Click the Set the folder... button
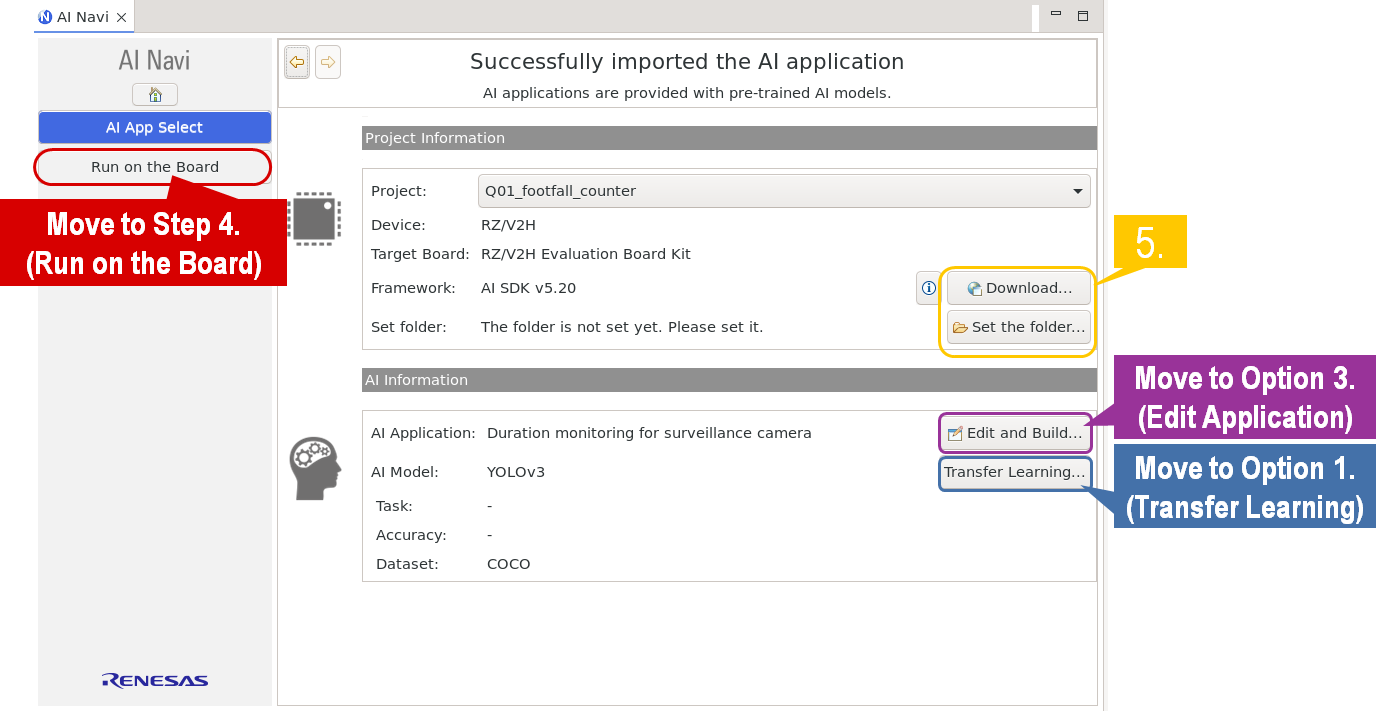The height and width of the screenshot is (711, 1384). [1018, 327]
